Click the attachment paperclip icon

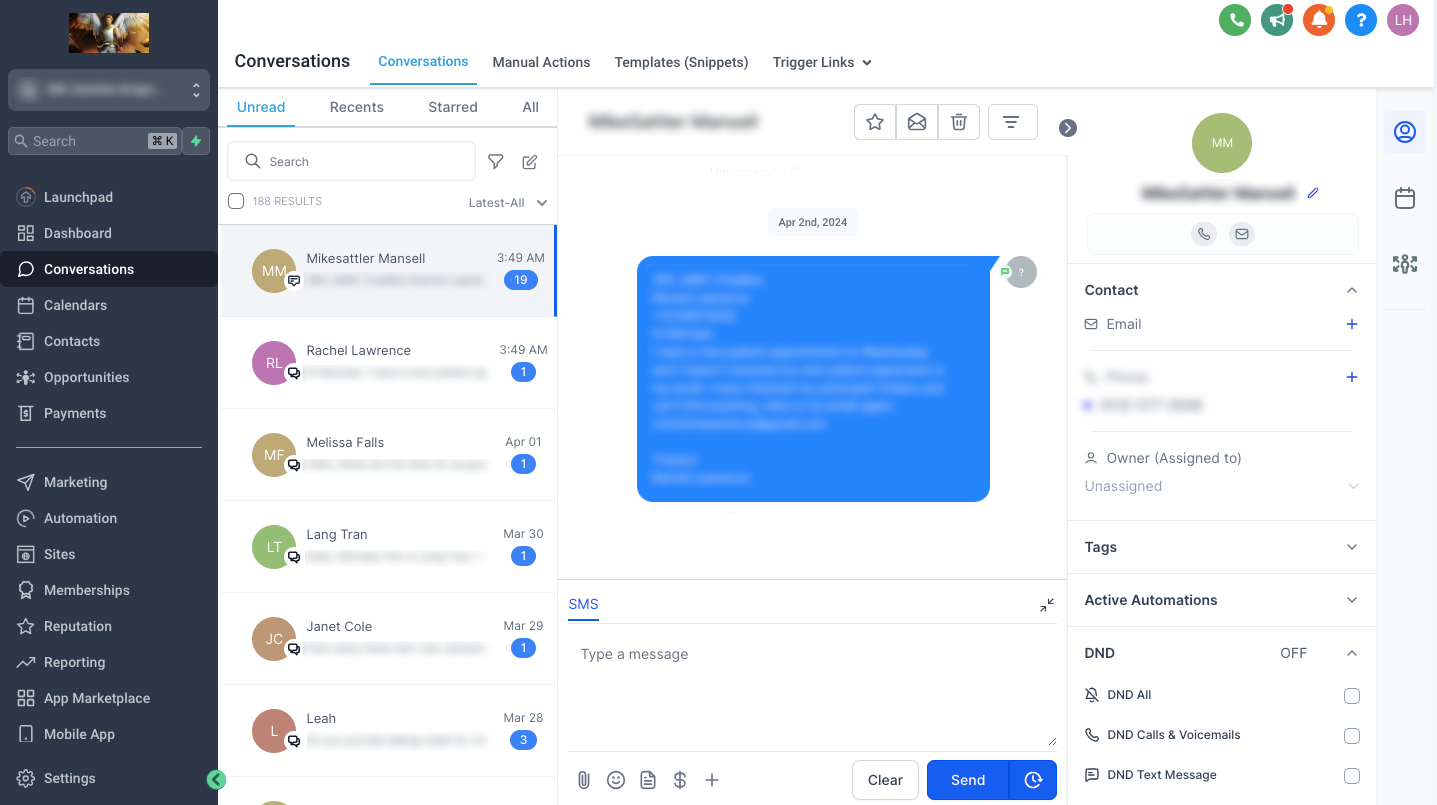(584, 780)
